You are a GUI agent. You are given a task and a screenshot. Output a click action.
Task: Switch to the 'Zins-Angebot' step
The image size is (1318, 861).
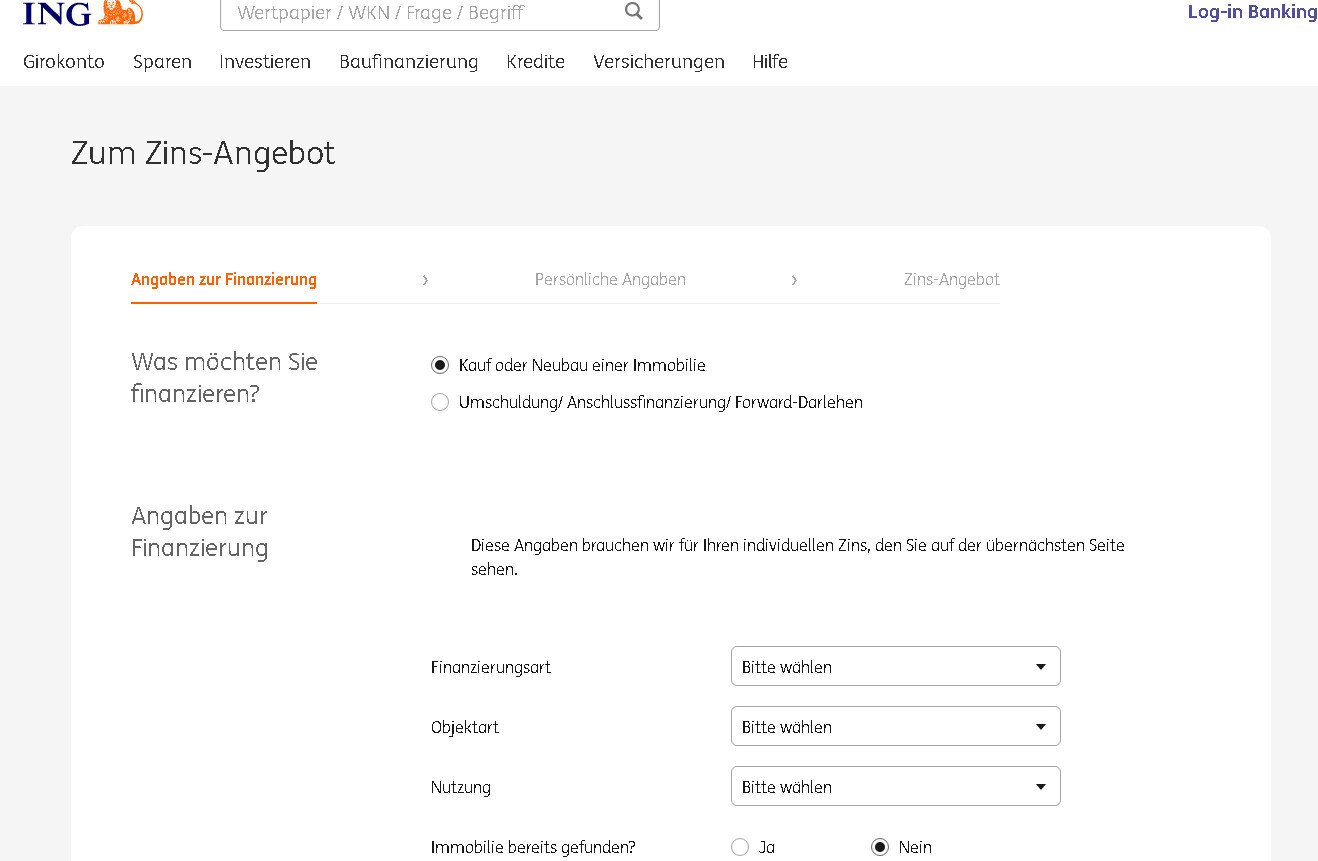coord(951,279)
